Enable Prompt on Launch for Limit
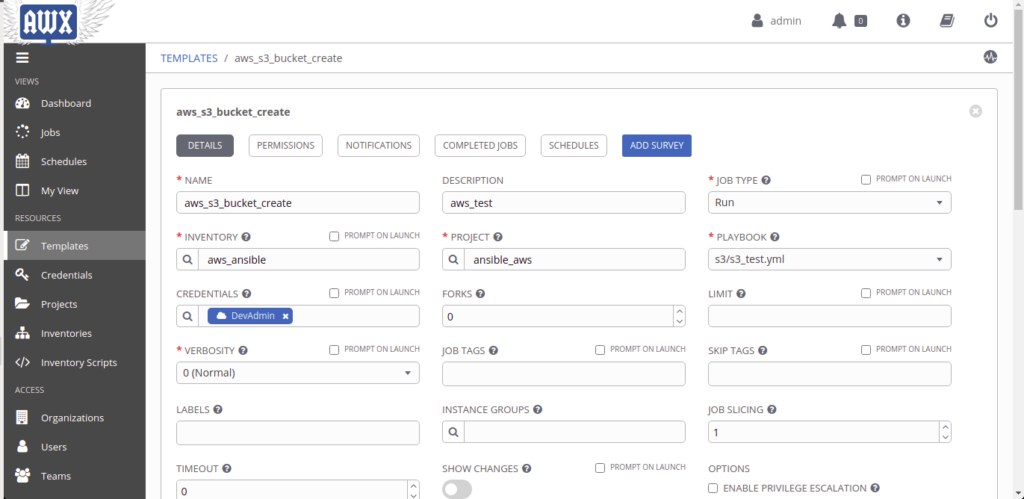The height and width of the screenshot is (499, 1024). (866, 293)
